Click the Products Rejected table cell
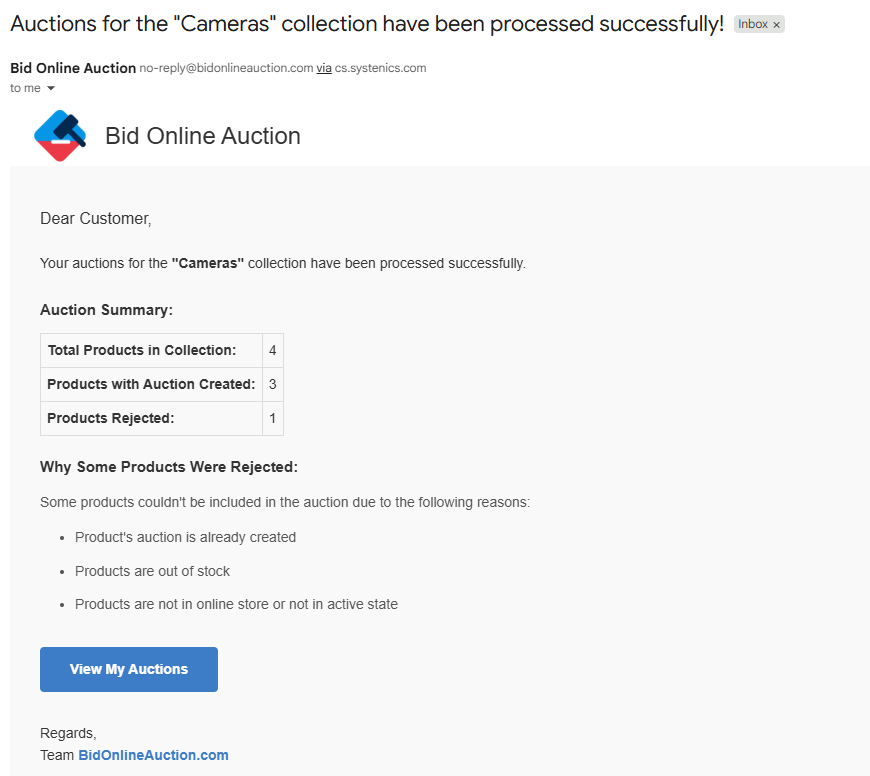 pyautogui.click(x=110, y=418)
